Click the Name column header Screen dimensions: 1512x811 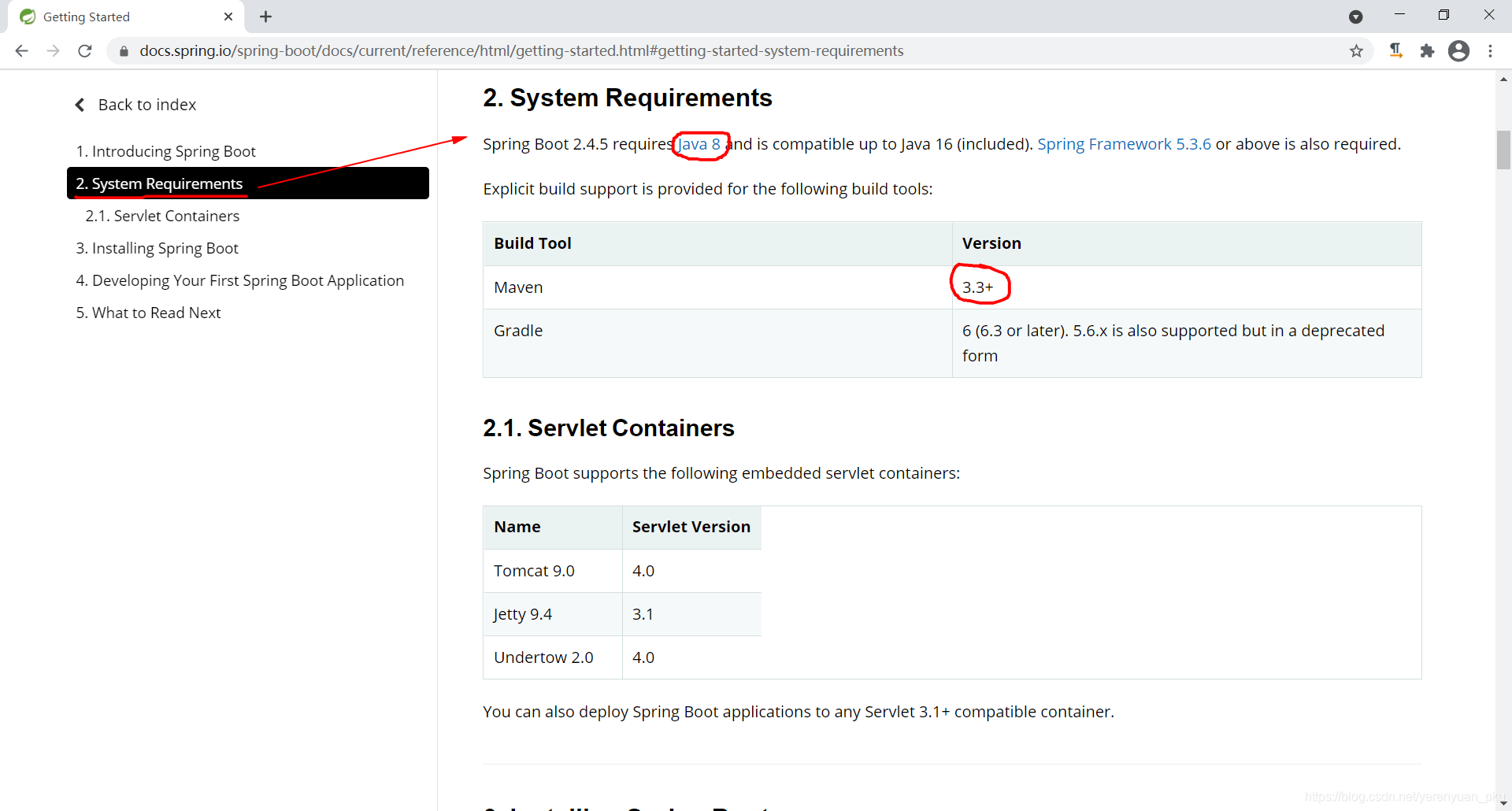tap(552, 527)
